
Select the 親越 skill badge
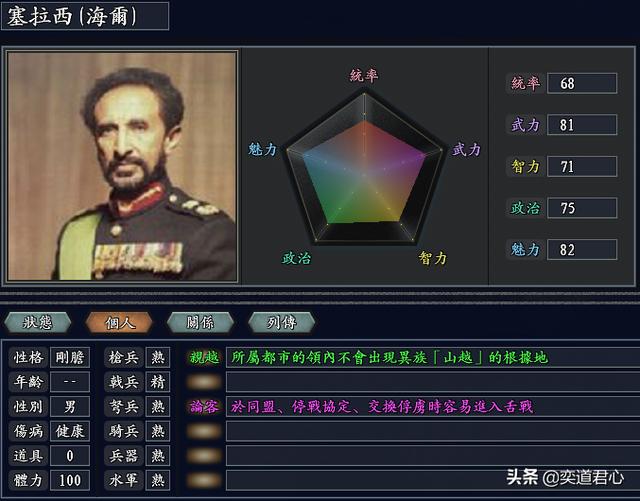tap(204, 358)
